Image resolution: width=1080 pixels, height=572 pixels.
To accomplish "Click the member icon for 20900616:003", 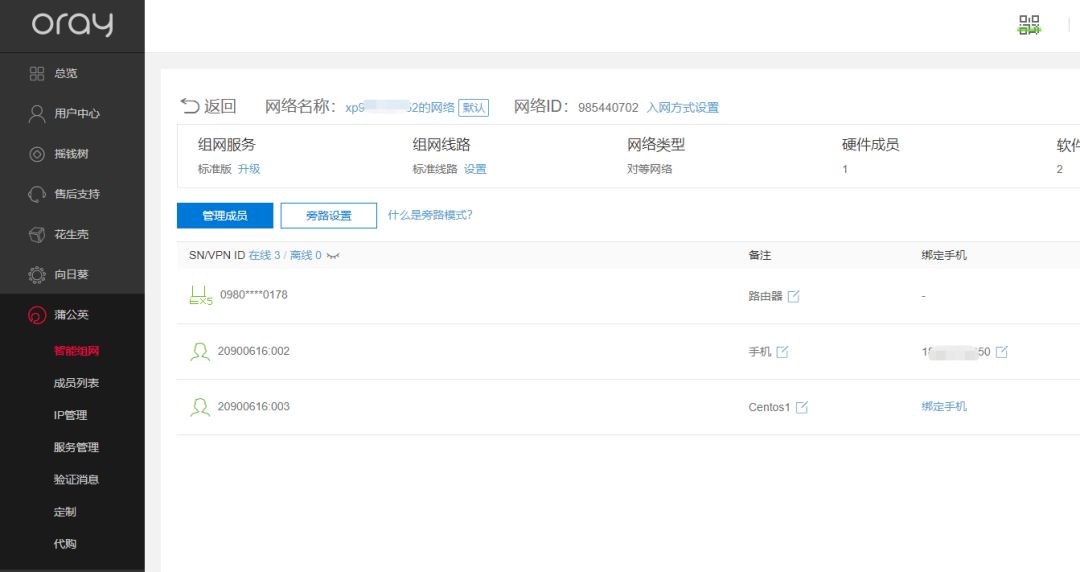I will tap(200, 407).
